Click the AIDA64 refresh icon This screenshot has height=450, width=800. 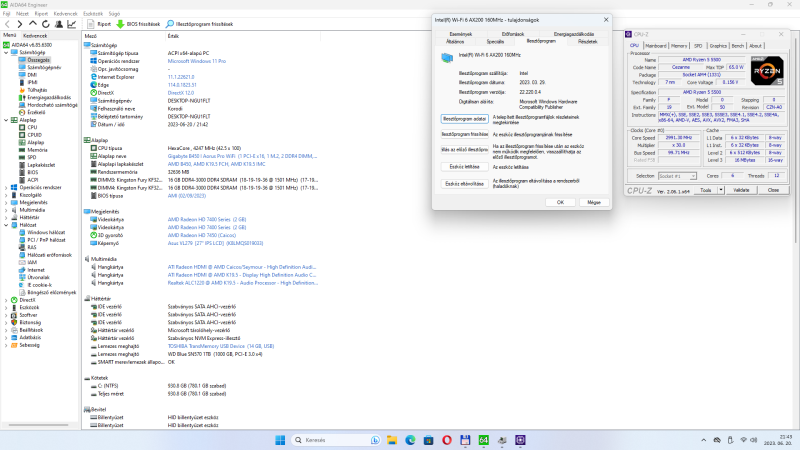[45, 24]
